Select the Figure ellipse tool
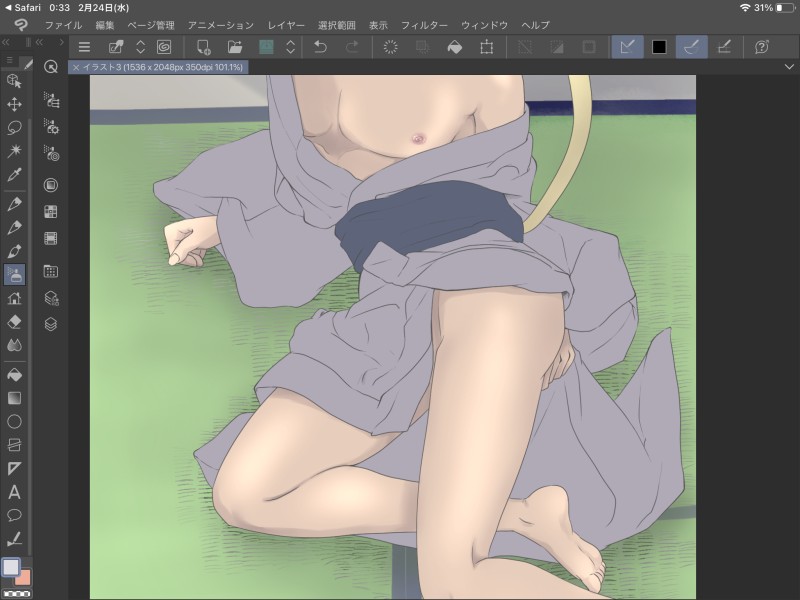The image size is (800, 600). [x=14, y=421]
